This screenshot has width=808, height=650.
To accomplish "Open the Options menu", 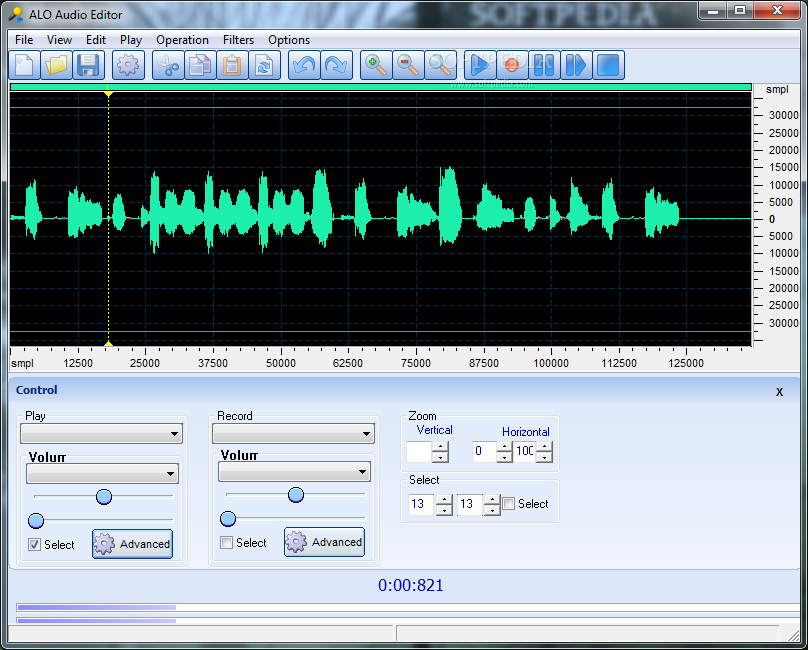I will tap(289, 40).
